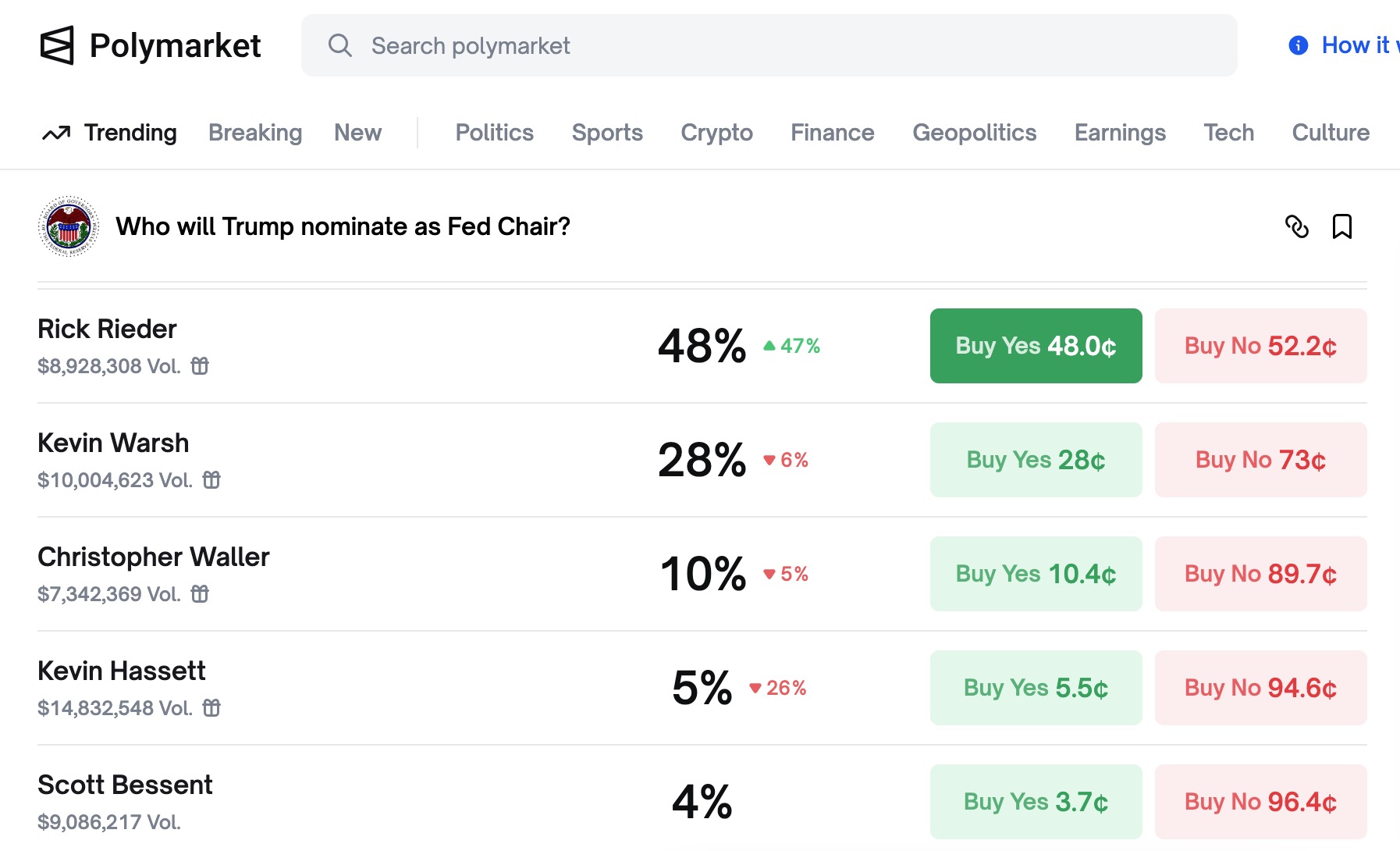Buy Yes on Rick Rieder at 48.0¢
This screenshot has height=851, width=1400.
(x=1036, y=346)
